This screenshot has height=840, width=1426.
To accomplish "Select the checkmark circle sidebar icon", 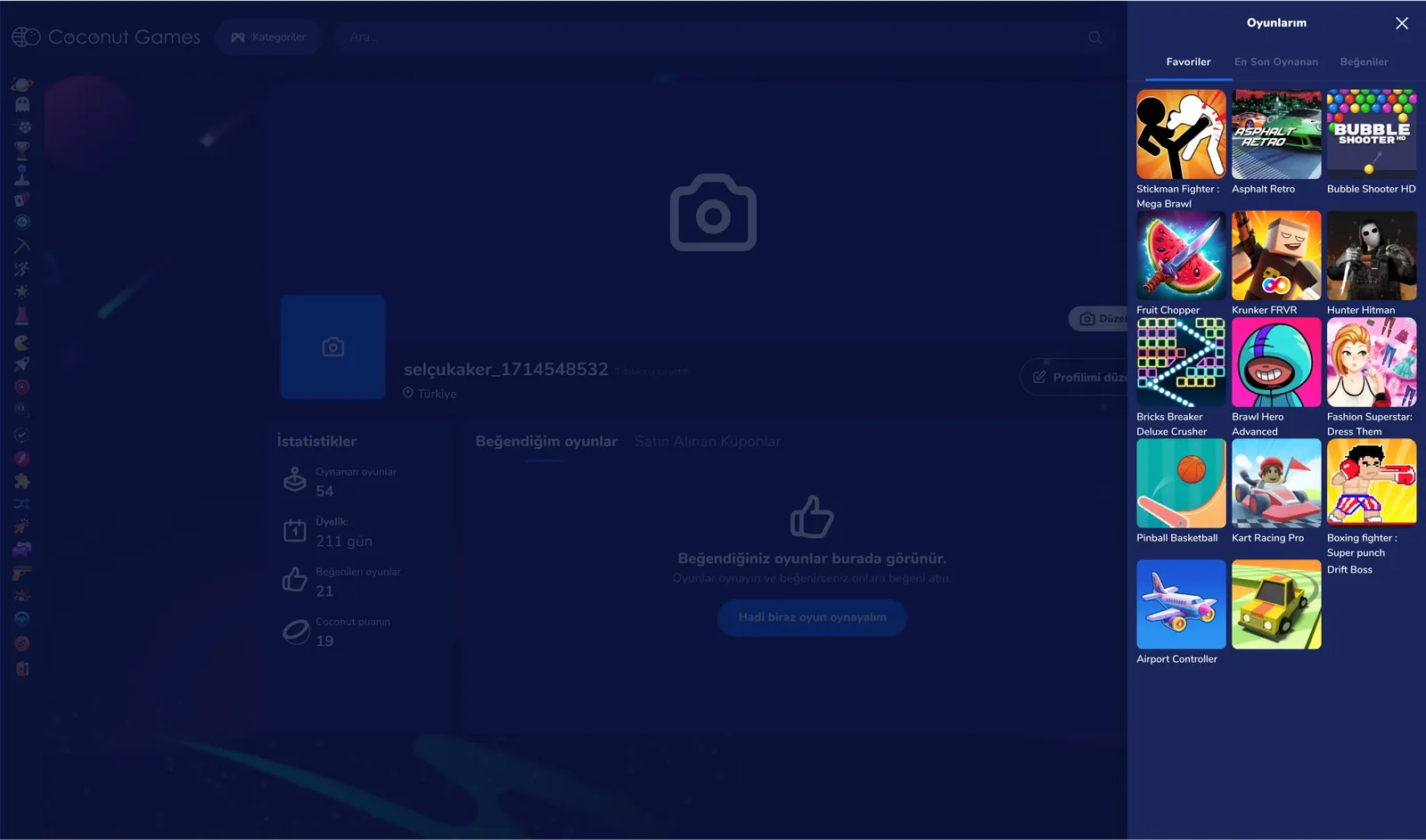I will [x=22, y=435].
